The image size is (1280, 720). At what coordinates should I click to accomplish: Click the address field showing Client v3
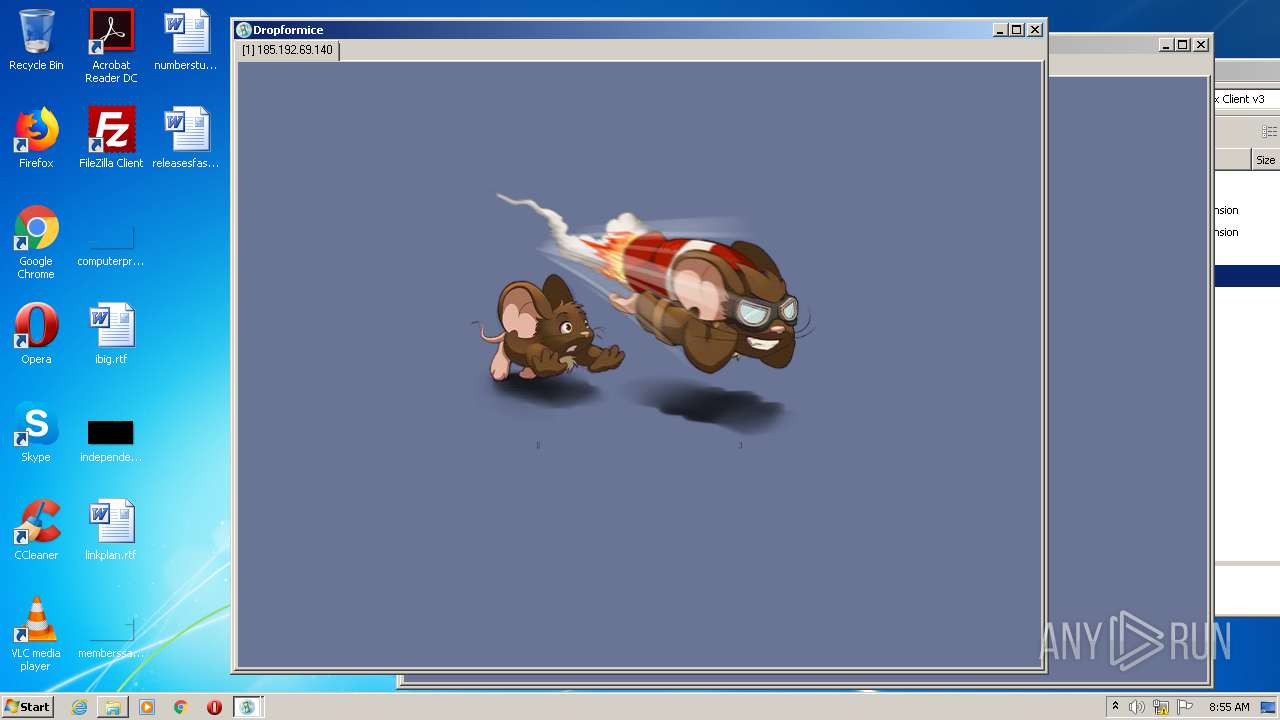click(x=1247, y=99)
